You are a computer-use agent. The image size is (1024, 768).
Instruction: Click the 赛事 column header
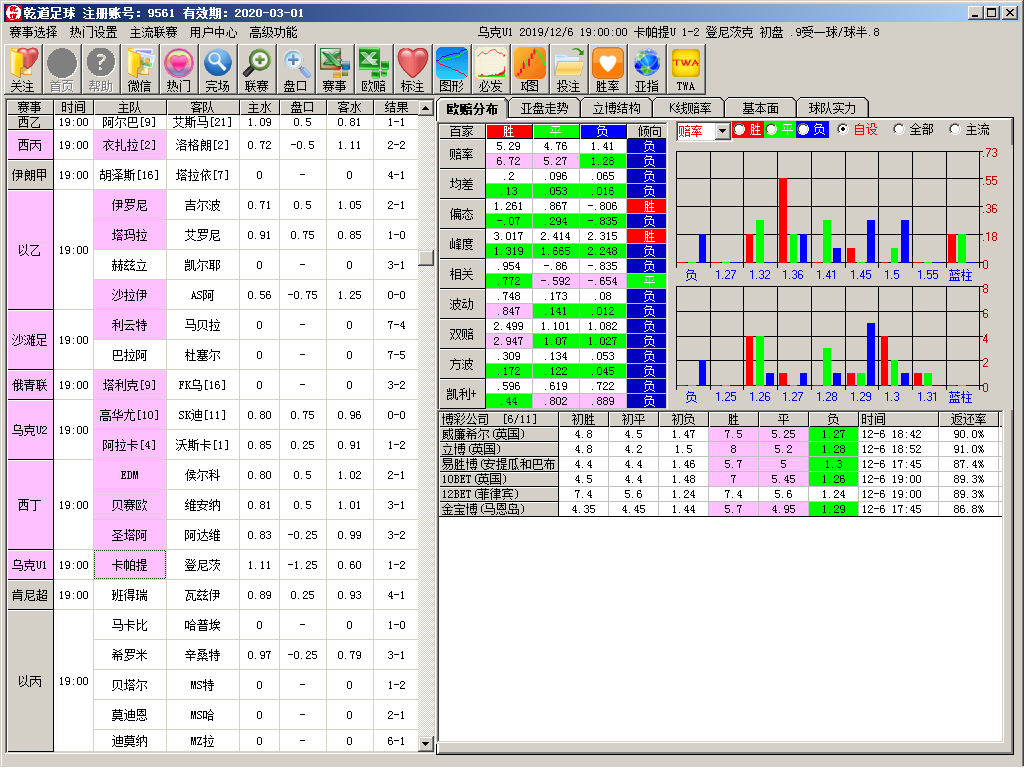[x=29, y=107]
